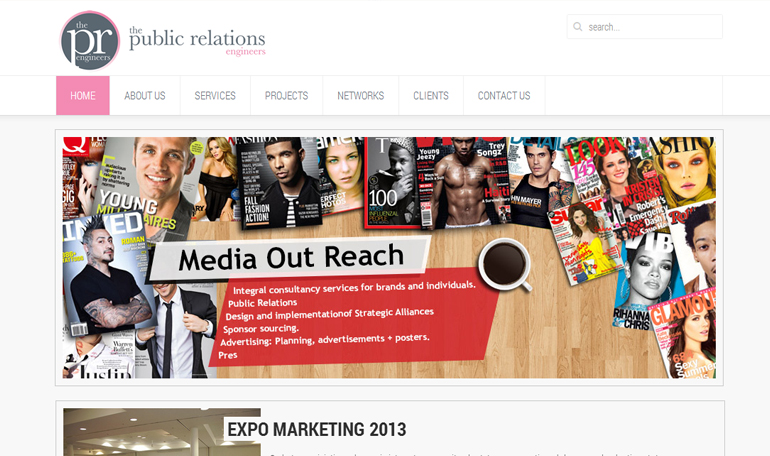Click "Integral consultancy services" banner line
This screenshot has width=770, height=456.
354,287
